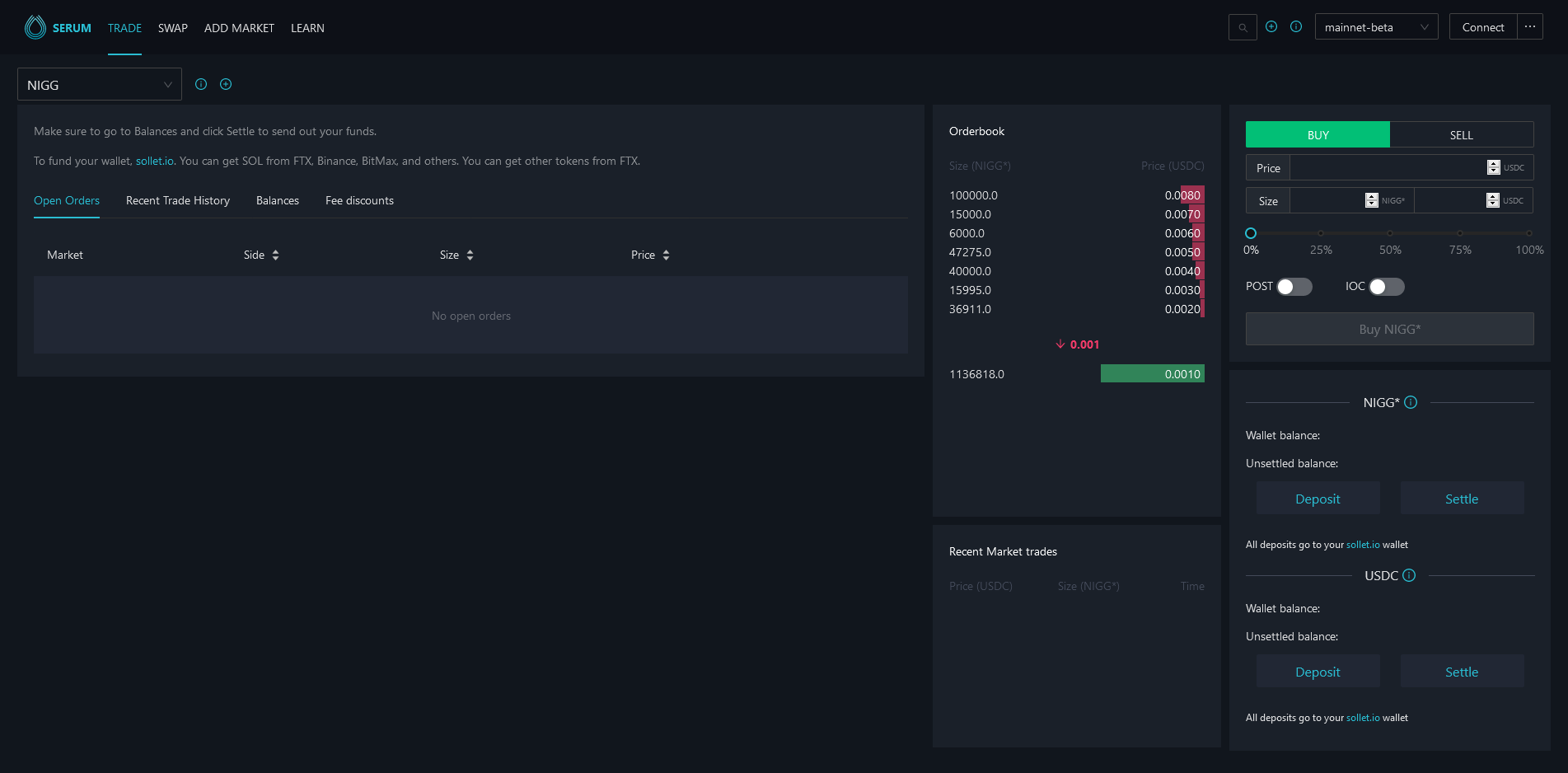This screenshot has height=773, width=1568.
Task: Select the 0.0070 ask price in the orderbook
Action: (1182, 214)
